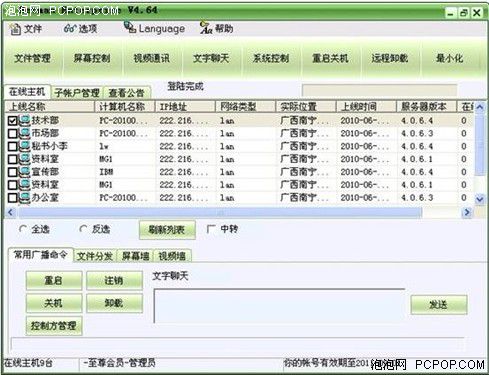This screenshot has width=489, height=375.
Task: Check the 秘书小李 host checkbox
Action: [12, 146]
